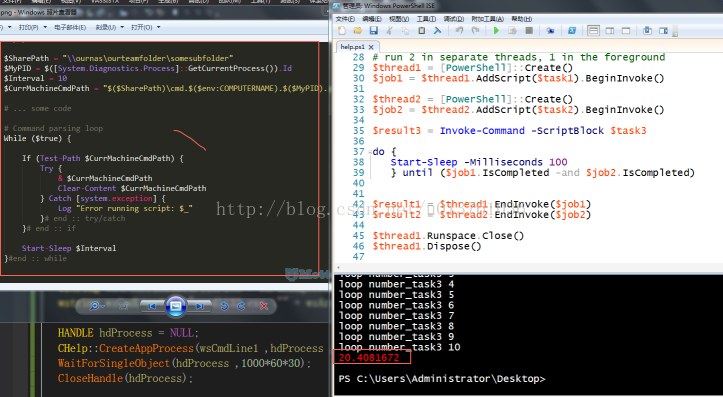Open the 附加工具(A) menu in PowerShell ISE

(x=487, y=19)
